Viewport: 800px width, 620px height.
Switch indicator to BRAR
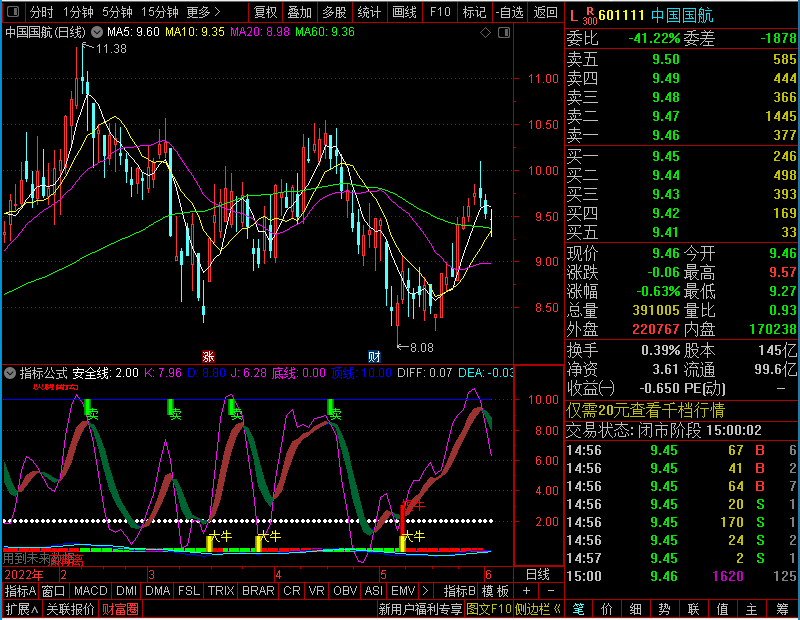click(258, 591)
